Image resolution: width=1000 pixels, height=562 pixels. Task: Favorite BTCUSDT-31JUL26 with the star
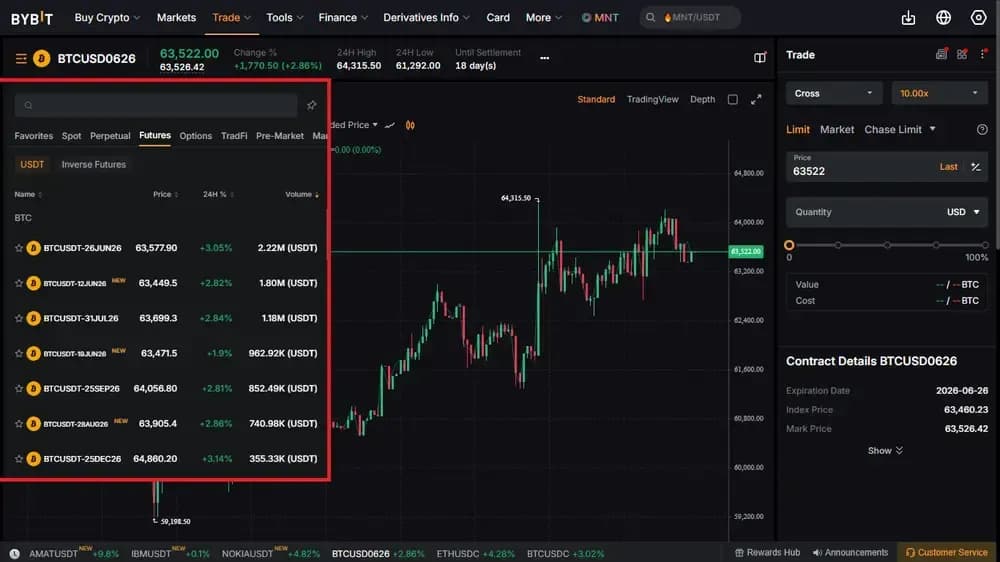(18, 318)
